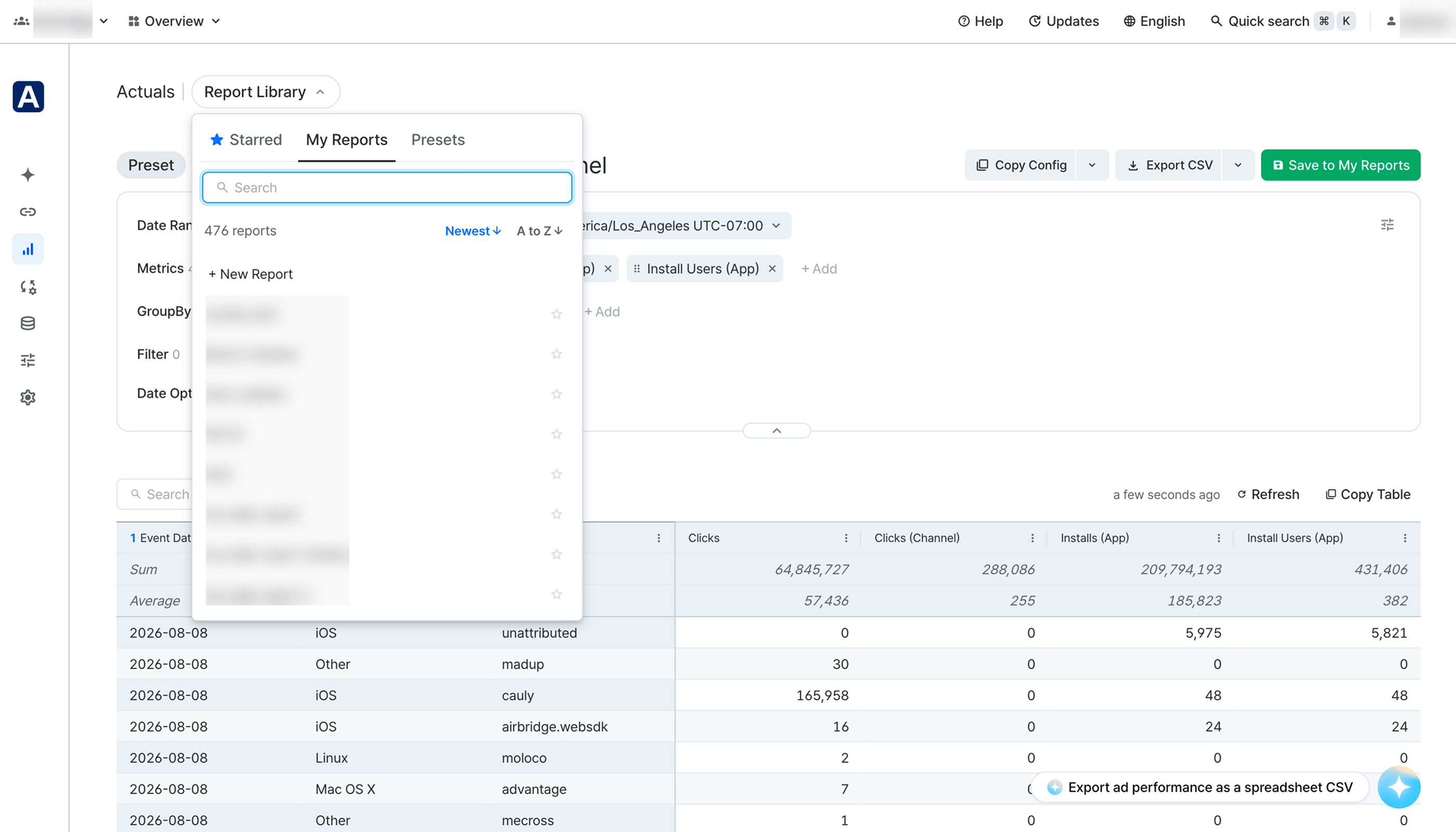Click the Airbridge logo icon
This screenshot has width=1456, height=832.
click(28, 97)
